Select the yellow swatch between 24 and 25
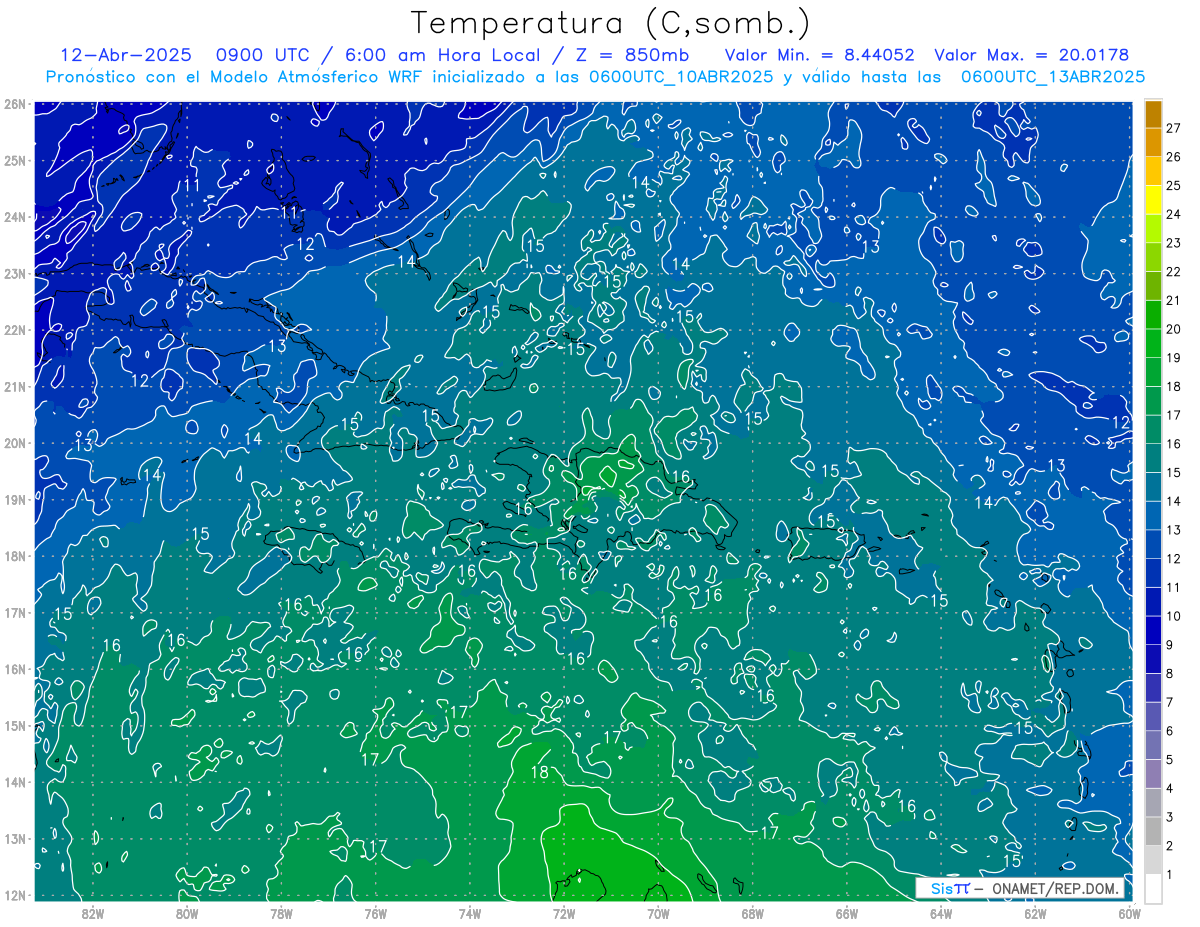 click(1153, 200)
